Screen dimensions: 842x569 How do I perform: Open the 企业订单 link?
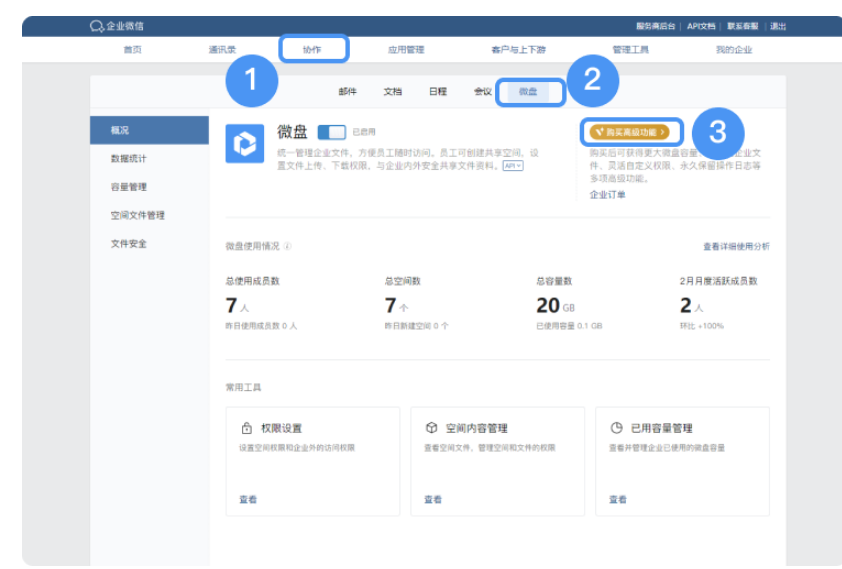click(607, 195)
